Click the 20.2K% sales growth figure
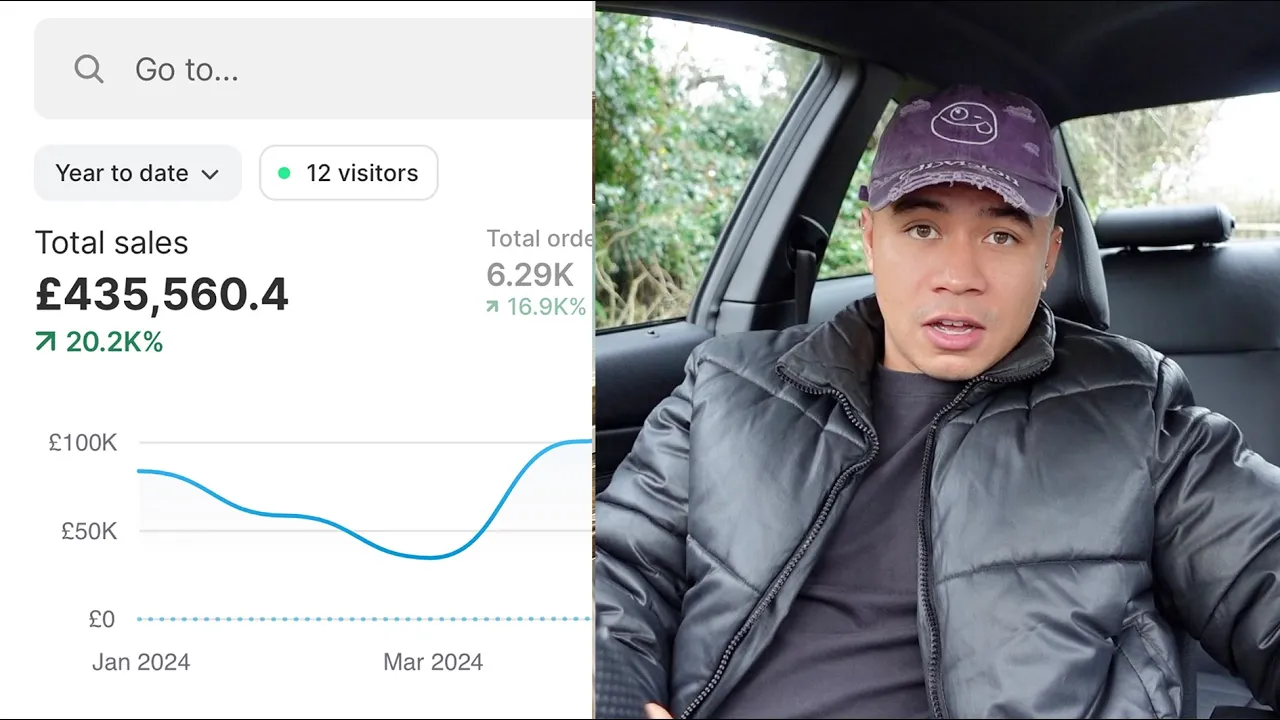The height and width of the screenshot is (720, 1280). pyautogui.click(x=114, y=343)
